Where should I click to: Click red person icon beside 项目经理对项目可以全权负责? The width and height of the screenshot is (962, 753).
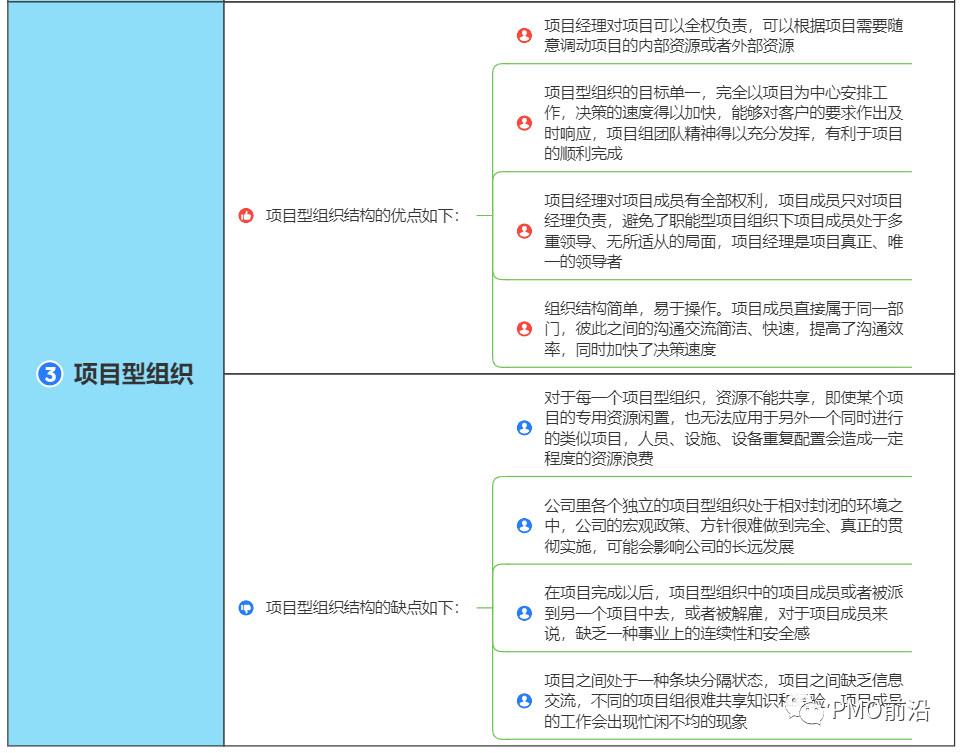525,36
